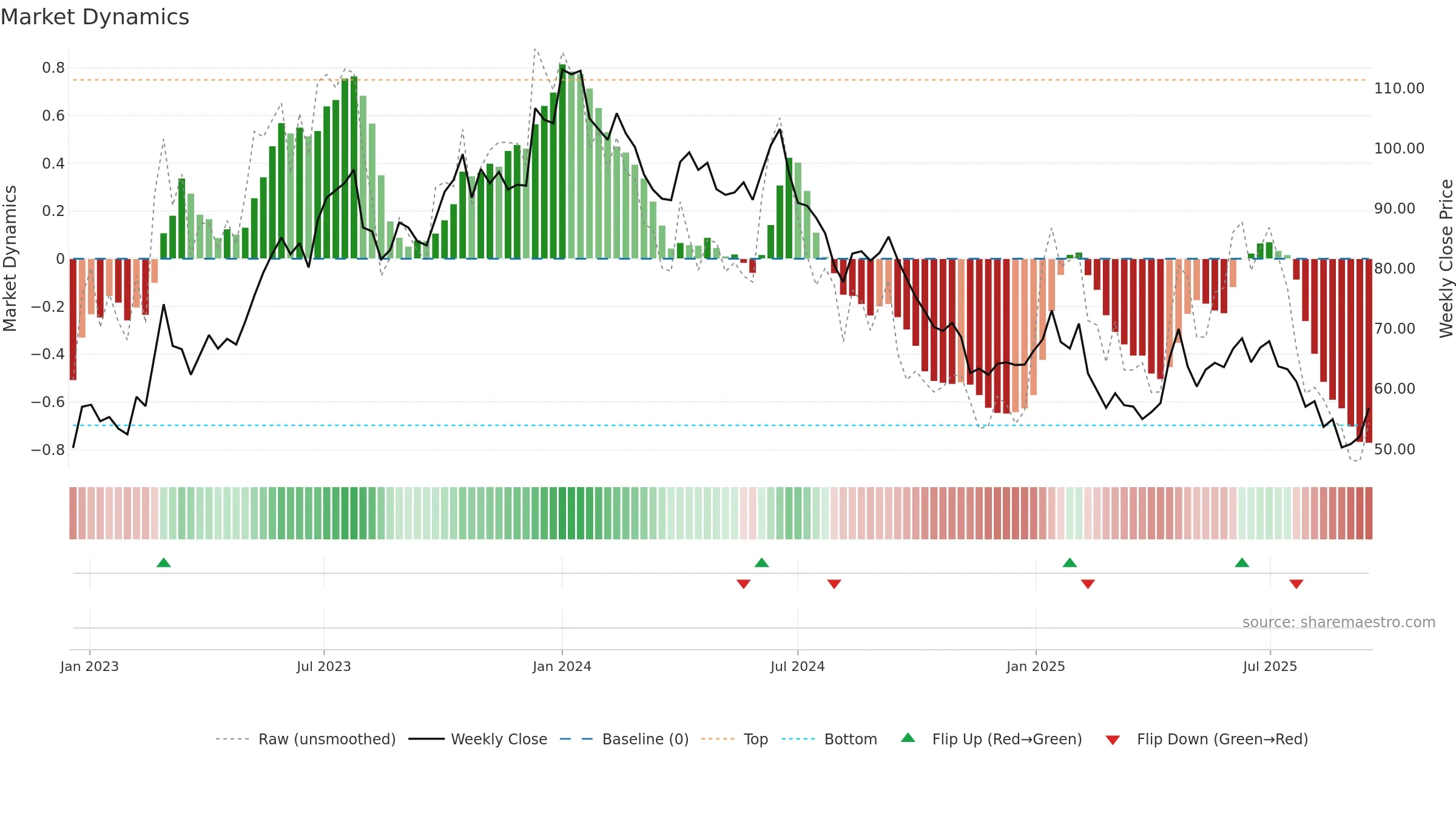
Task: Toggle the Baseline (0) legend entry
Action: point(624,739)
